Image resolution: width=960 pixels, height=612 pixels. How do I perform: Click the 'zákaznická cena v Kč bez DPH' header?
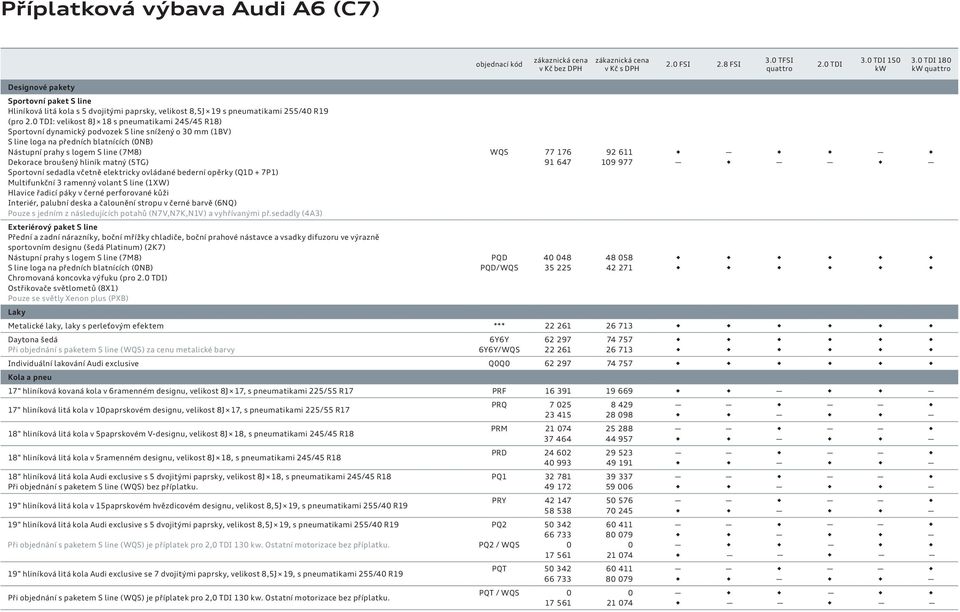pyautogui.click(x=560, y=64)
